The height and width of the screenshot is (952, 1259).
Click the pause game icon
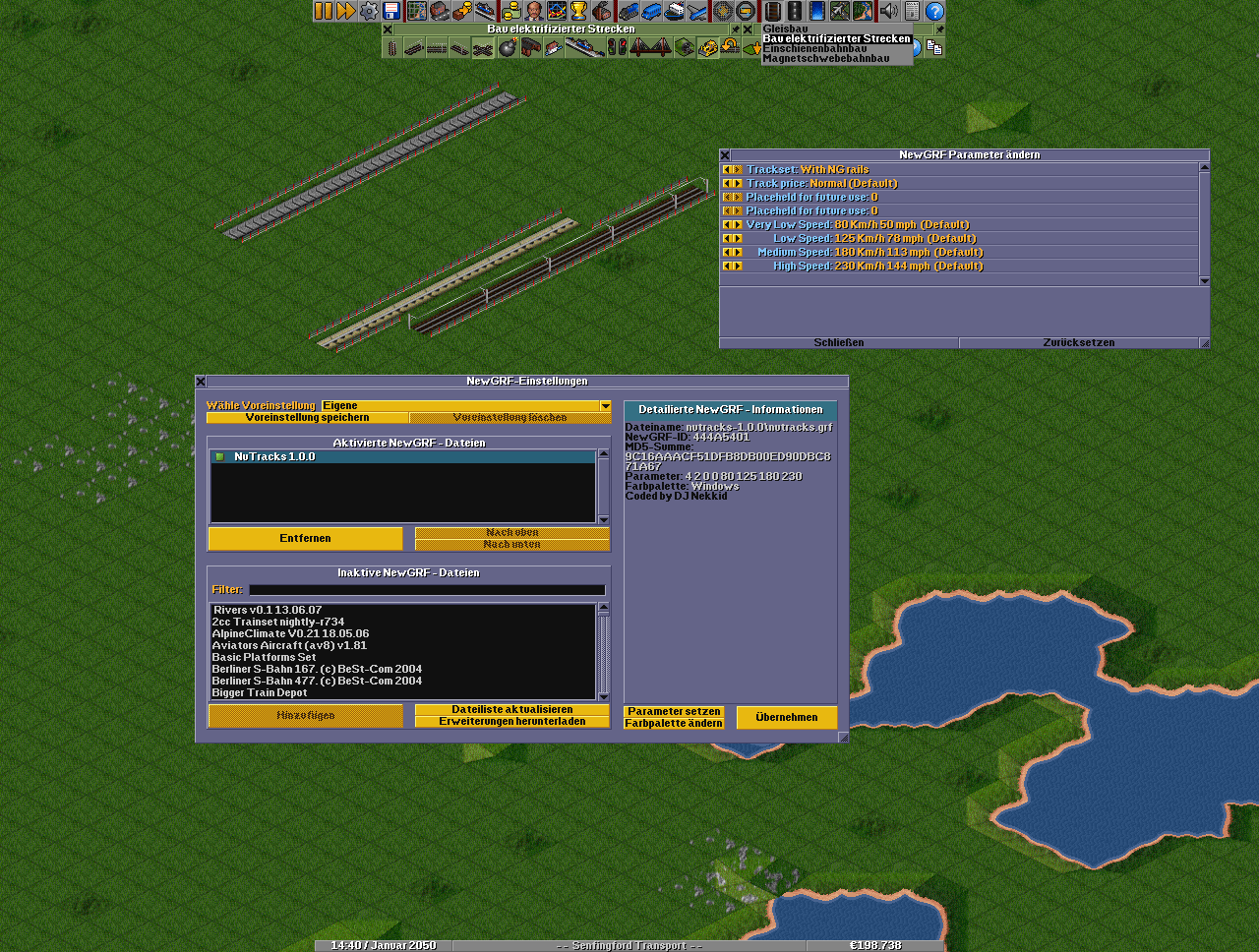[324, 11]
